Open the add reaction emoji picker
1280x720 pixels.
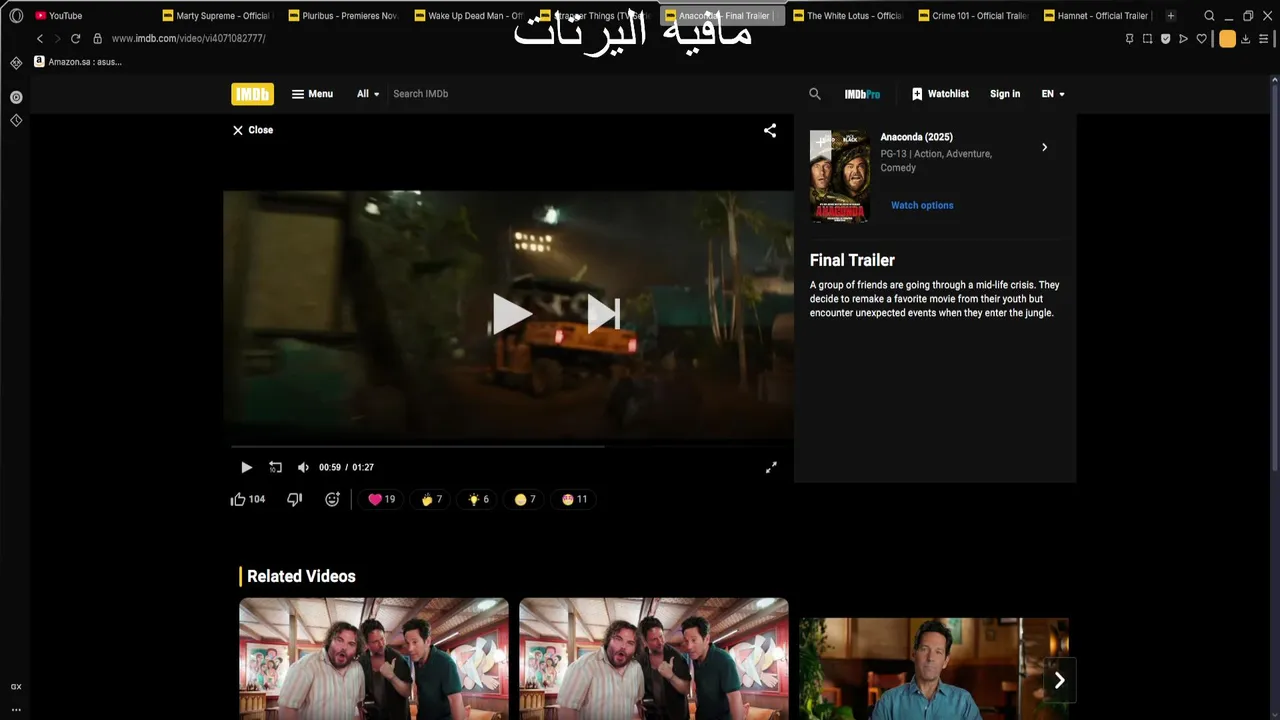332,499
